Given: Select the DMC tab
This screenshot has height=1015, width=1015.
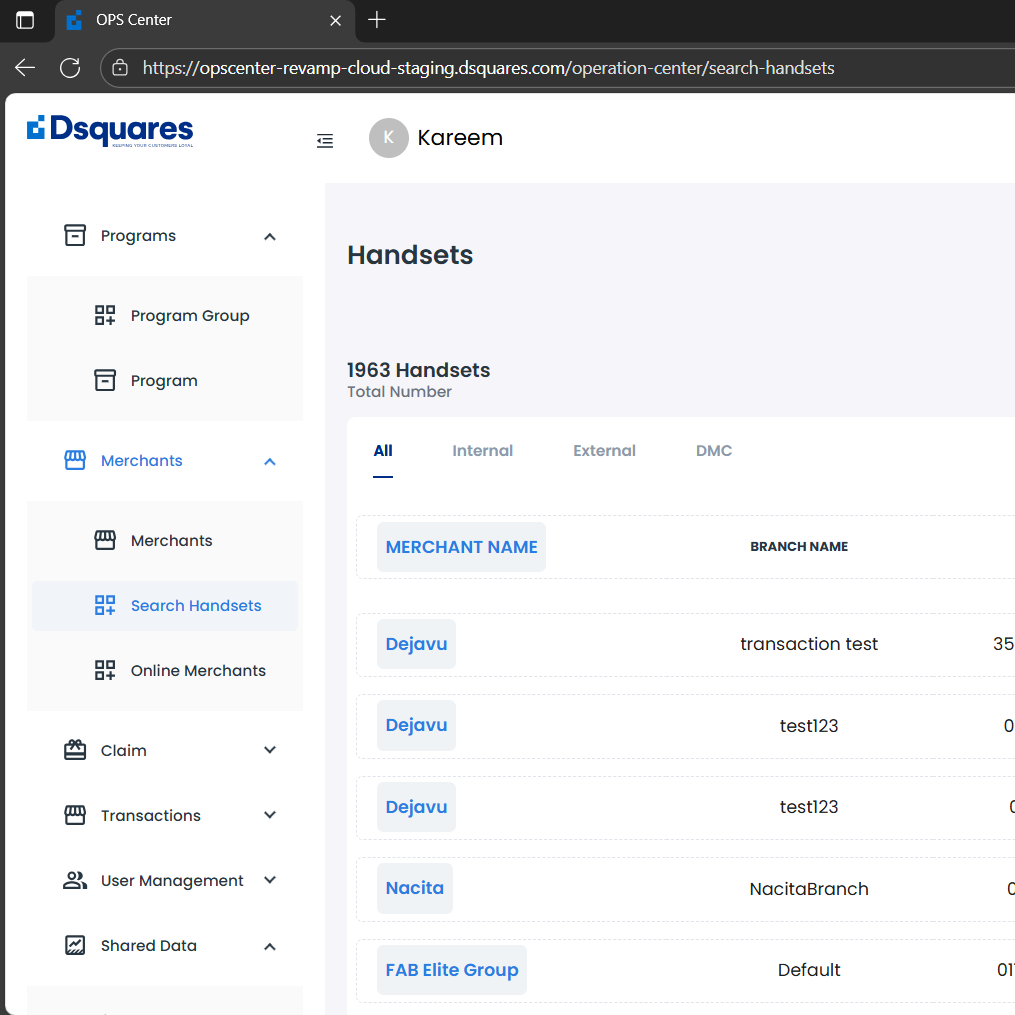Looking at the screenshot, I should [714, 451].
